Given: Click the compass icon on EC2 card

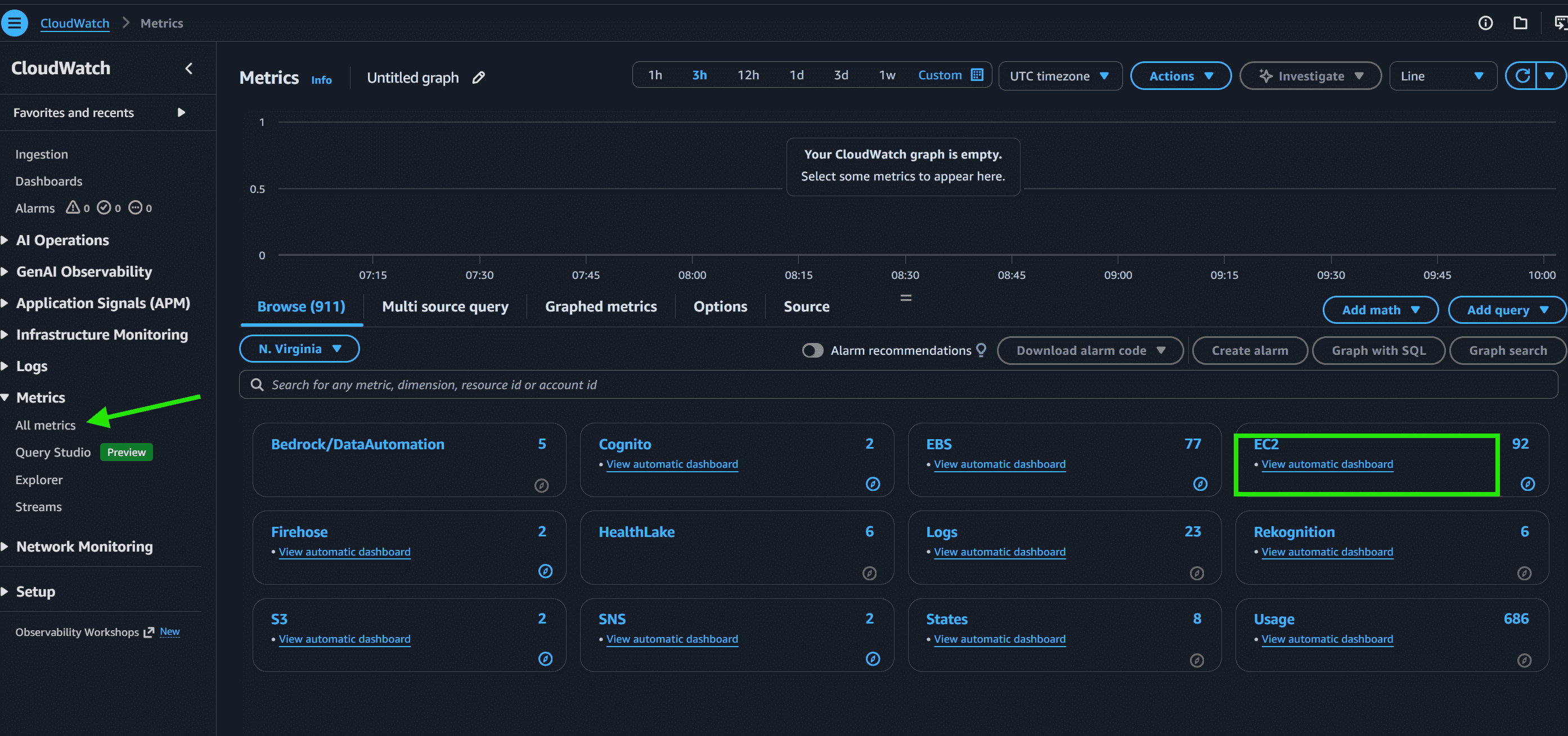Looking at the screenshot, I should coord(1527,484).
